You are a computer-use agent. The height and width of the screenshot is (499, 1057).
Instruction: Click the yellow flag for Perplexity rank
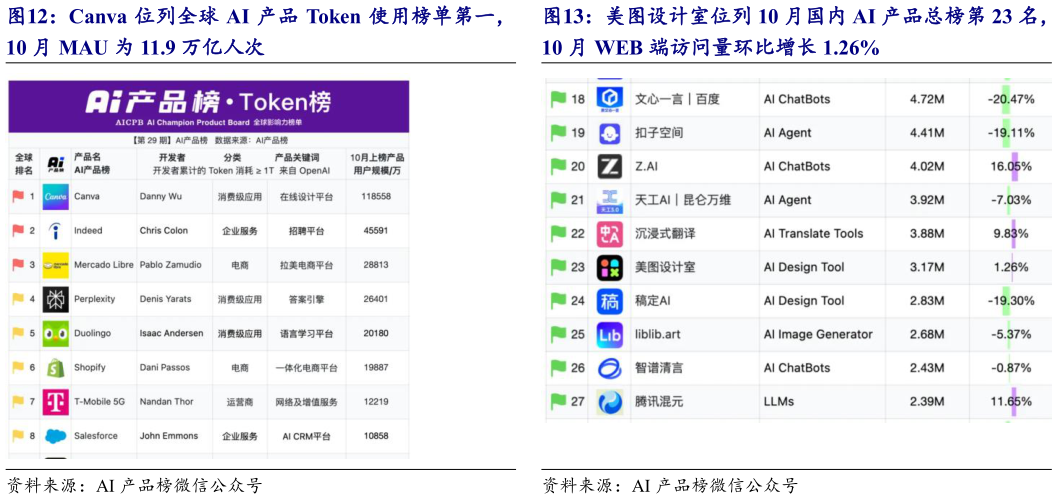click(x=18, y=299)
